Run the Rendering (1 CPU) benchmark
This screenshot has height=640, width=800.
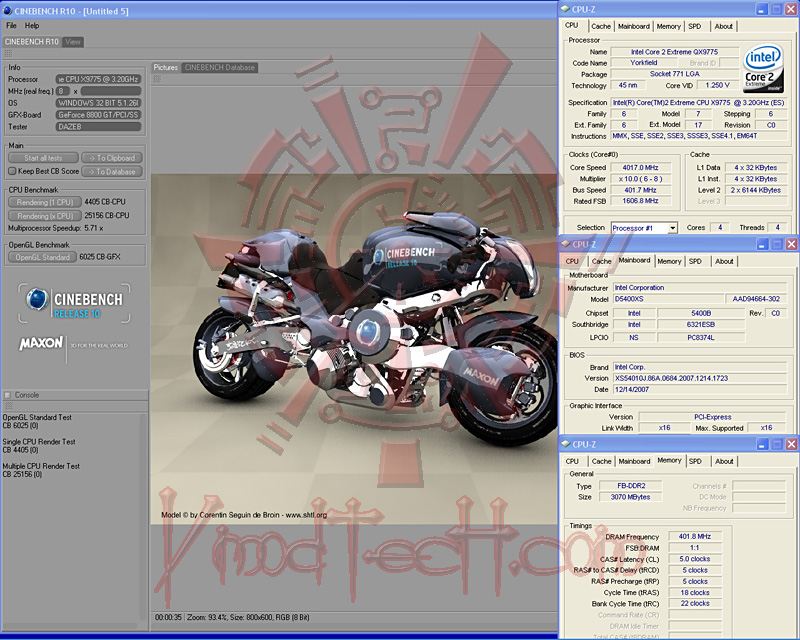tap(44, 202)
